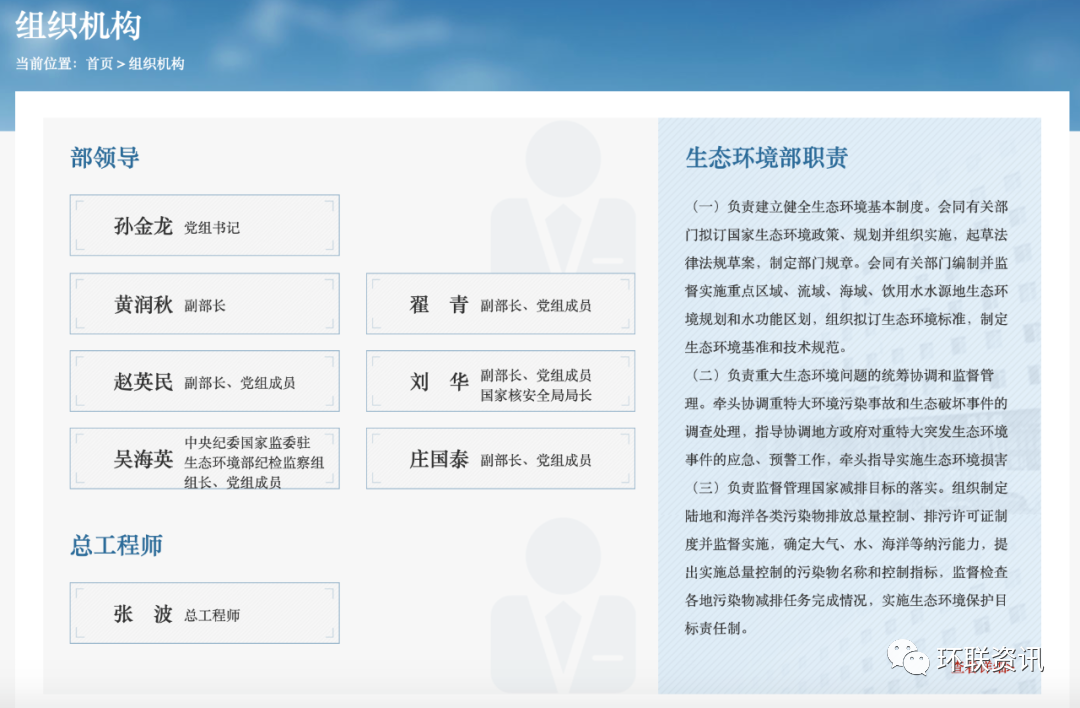Open 黄润秋 副部长 leader card

point(205,304)
